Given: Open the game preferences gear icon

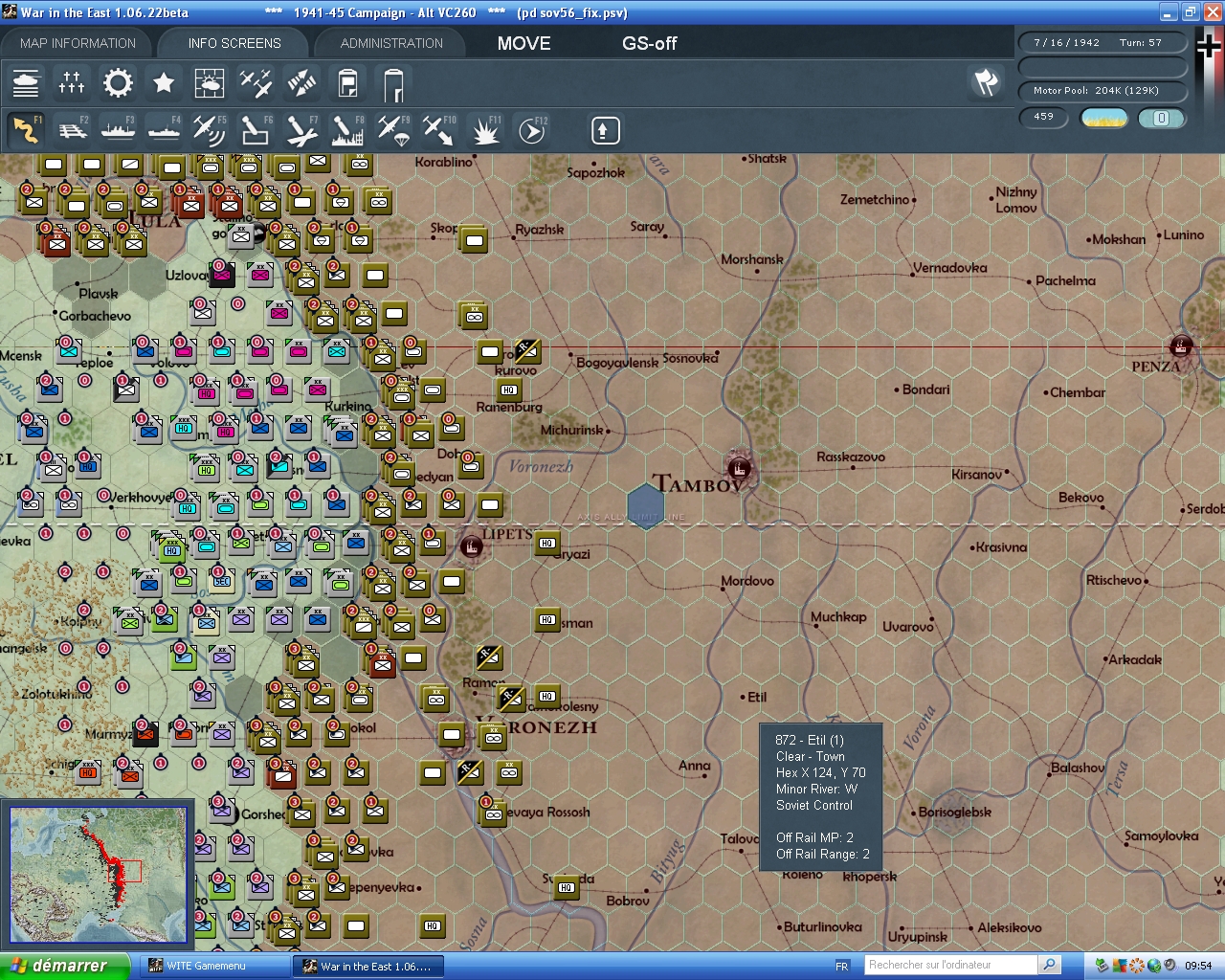Looking at the screenshot, I should pyautogui.click(x=118, y=83).
